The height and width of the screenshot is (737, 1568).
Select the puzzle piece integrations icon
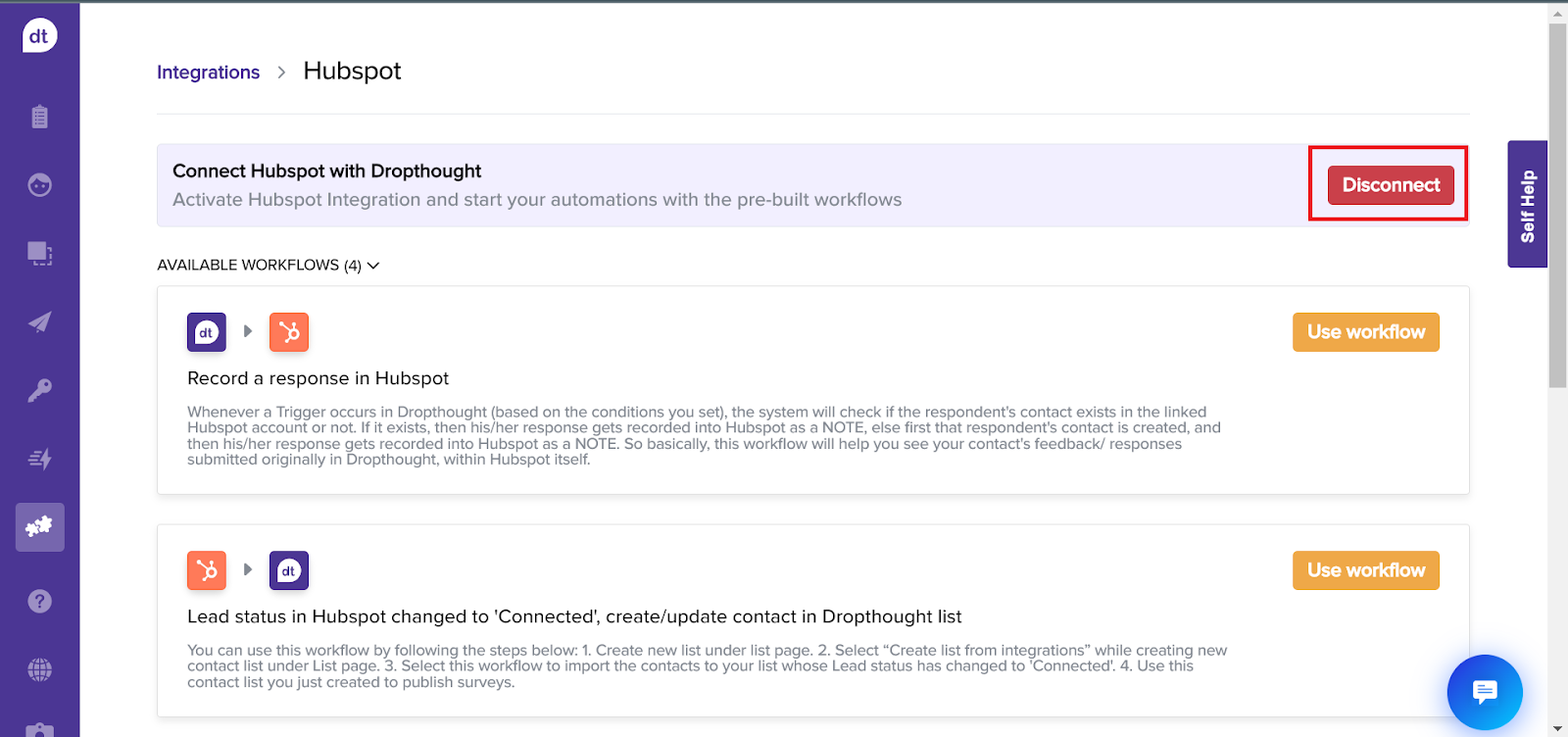[39, 527]
